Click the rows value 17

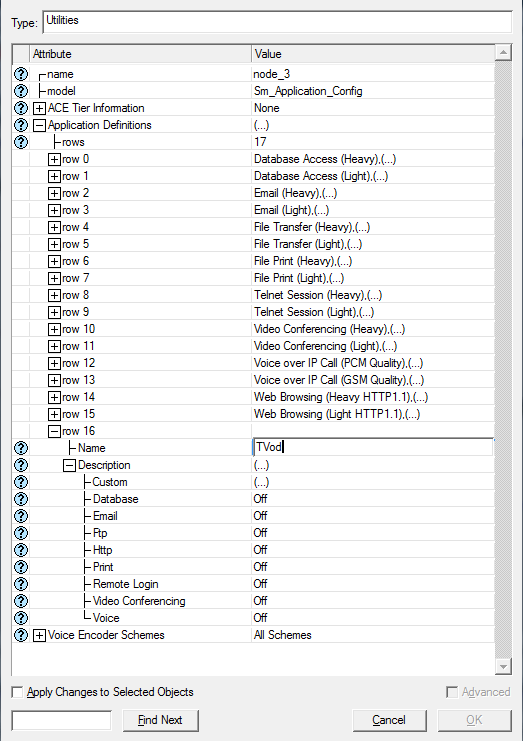pos(260,142)
